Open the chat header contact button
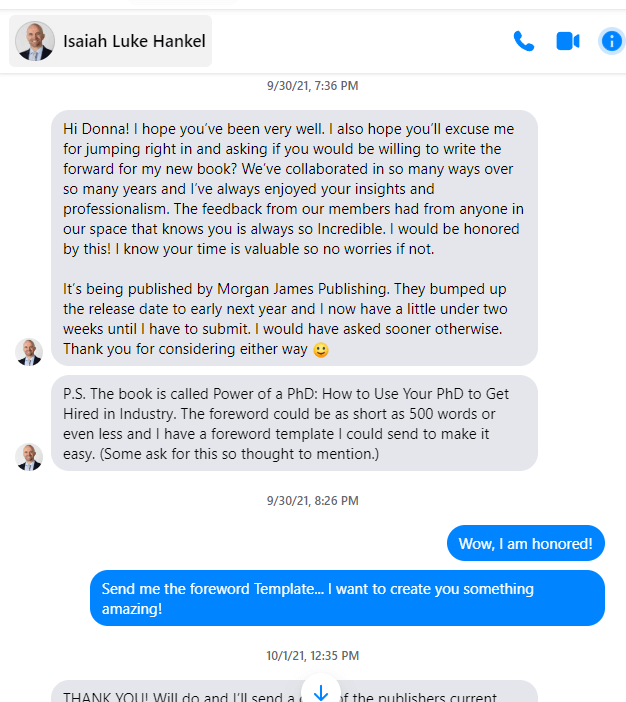Viewport: 626px width, 702px height. 110,41
